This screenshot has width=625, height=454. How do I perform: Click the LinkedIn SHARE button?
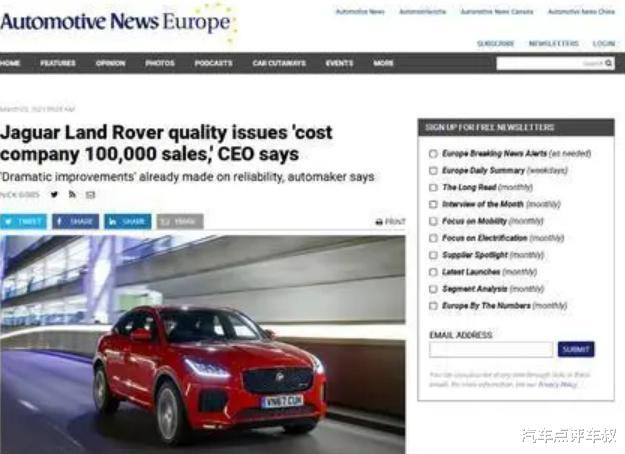click(x=128, y=221)
